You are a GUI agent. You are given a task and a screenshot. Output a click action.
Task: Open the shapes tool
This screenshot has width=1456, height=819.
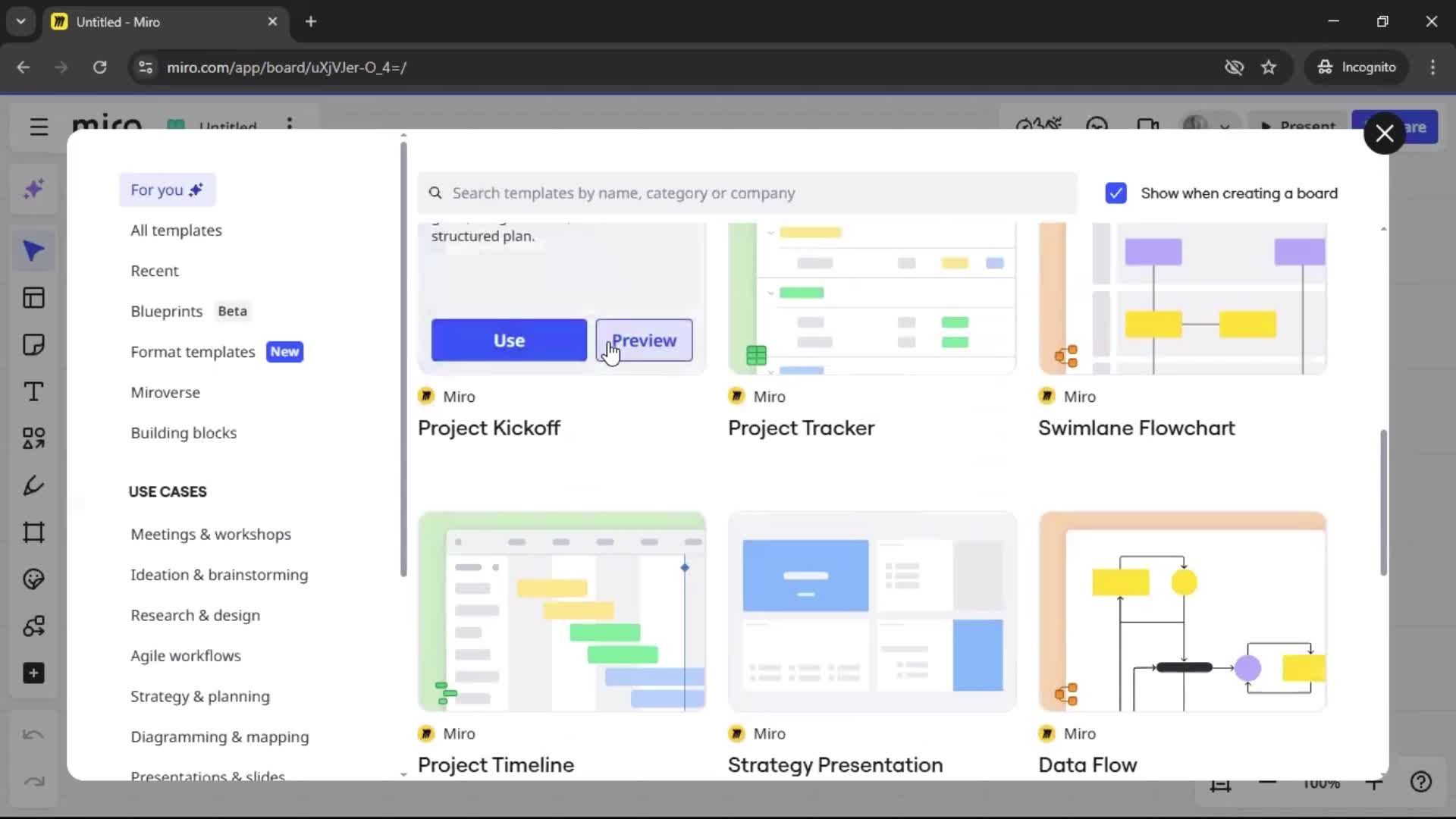click(33, 438)
